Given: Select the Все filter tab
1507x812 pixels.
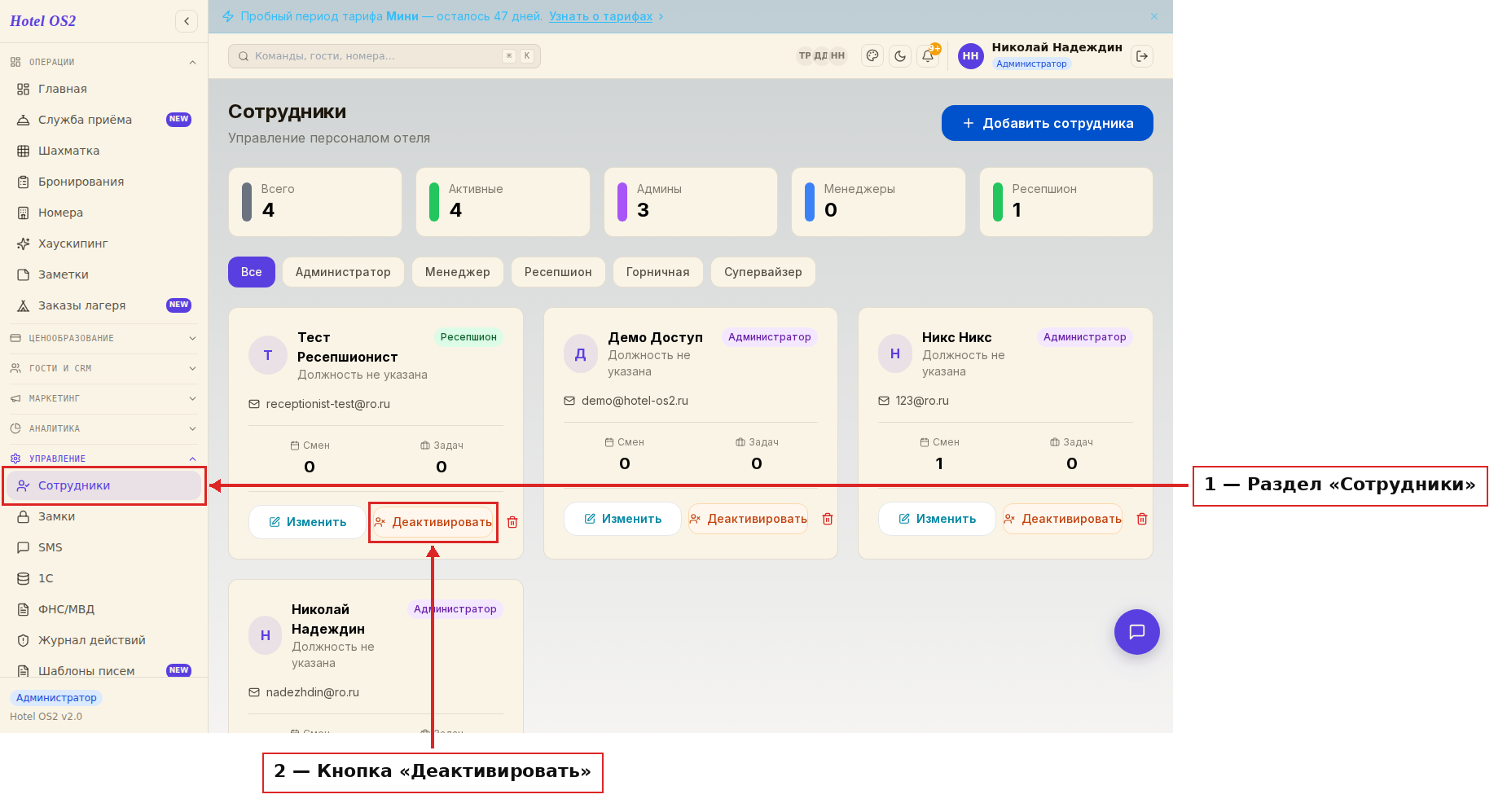Looking at the screenshot, I should 252,272.
